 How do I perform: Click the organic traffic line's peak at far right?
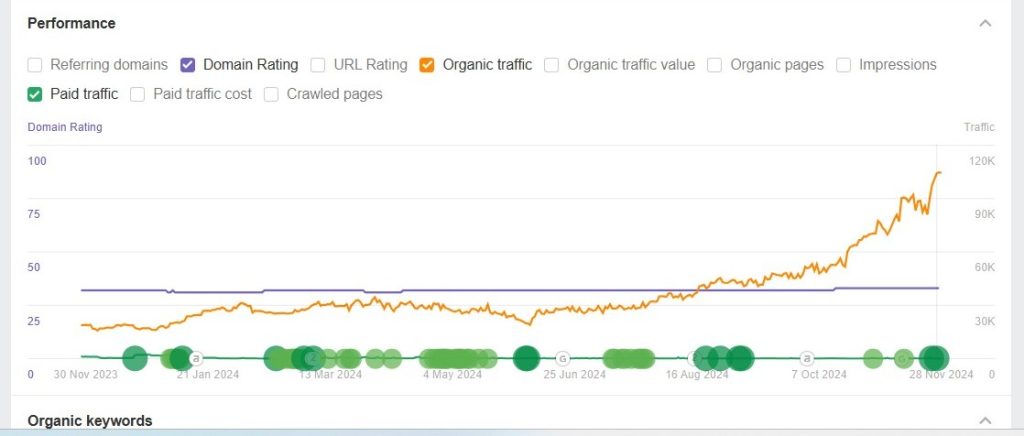pos(938,173)
